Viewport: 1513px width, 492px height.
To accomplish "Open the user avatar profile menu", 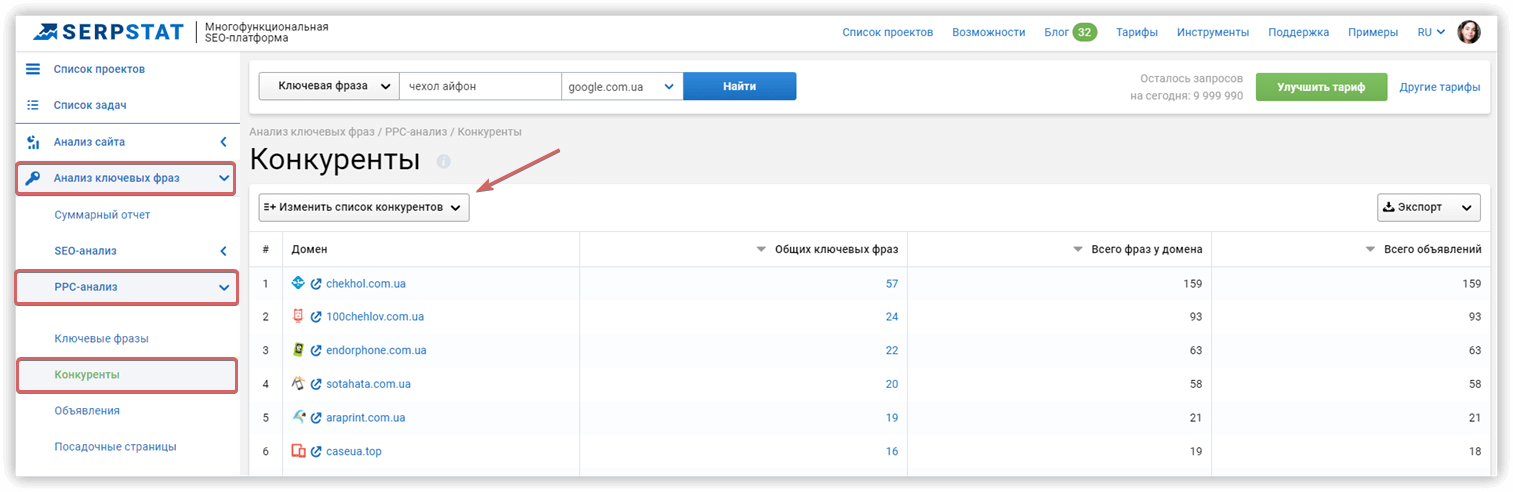I will point(1469,32).
